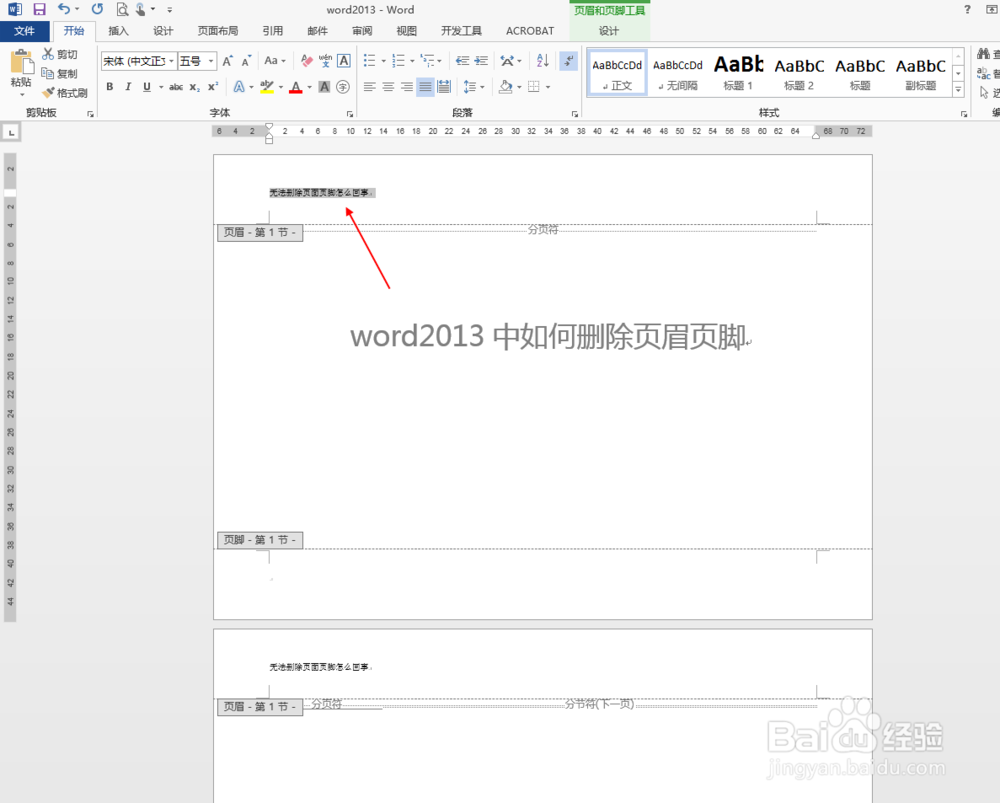Click the 页脚 - 第 1 节 footer label
The width and height of the screenshot is (1000, 803).
[x=260, y=540]
